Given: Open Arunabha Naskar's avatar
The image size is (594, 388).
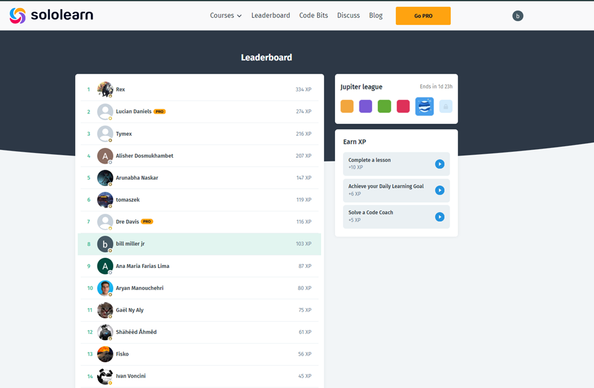Looking at the screenshot, I should [105, 178].
